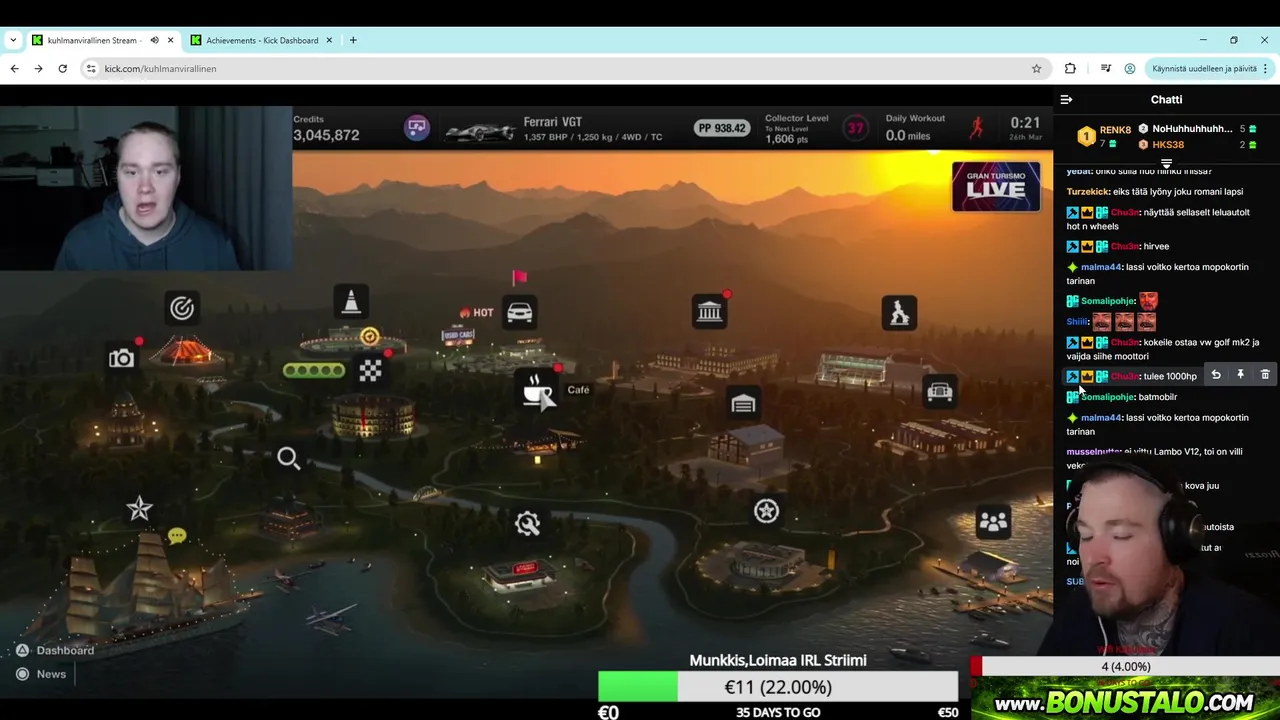Click the PP 938.42 badge
The width and height of the screenshot is (1280, 720).
[722, 128]
